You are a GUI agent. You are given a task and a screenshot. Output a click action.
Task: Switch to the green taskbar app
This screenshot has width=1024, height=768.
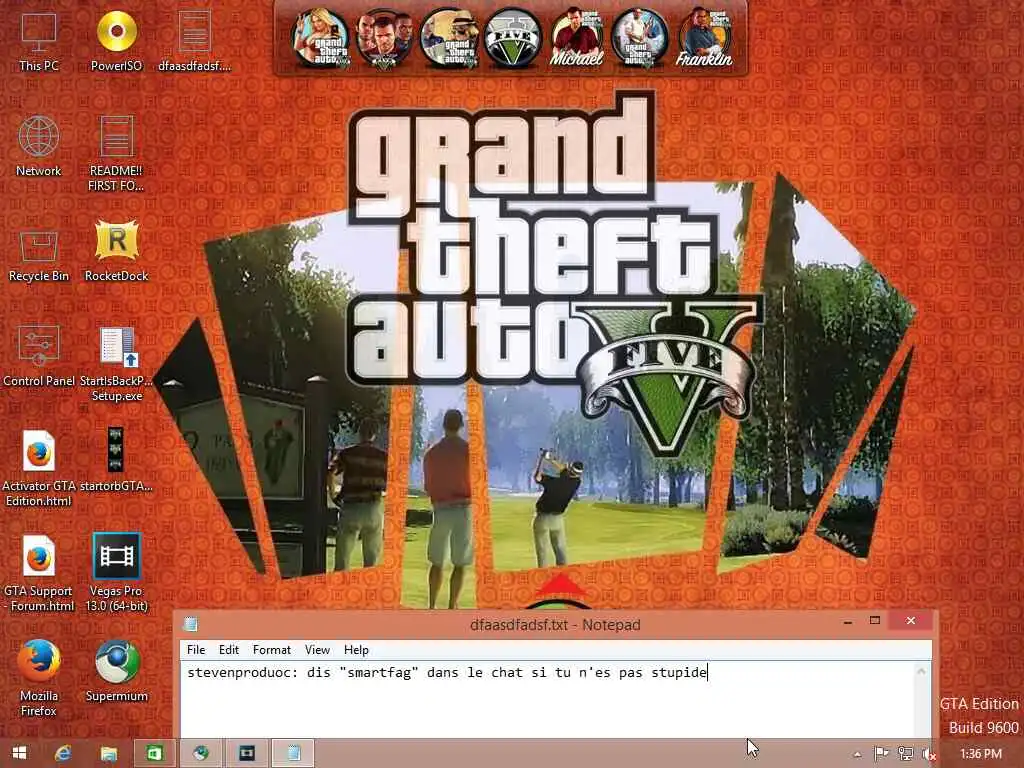(154, 753)
